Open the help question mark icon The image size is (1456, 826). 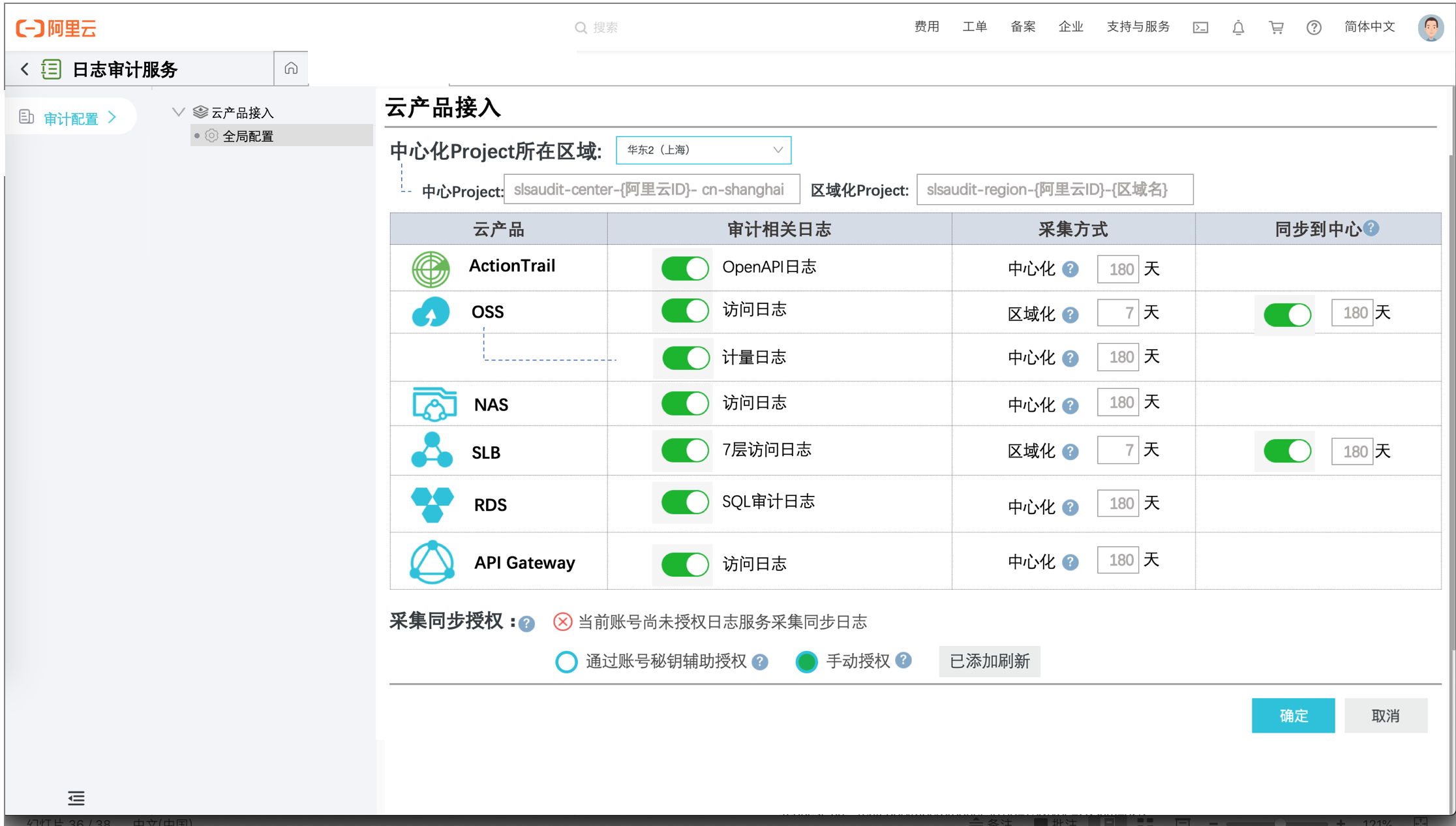(x=1314, y=27)
